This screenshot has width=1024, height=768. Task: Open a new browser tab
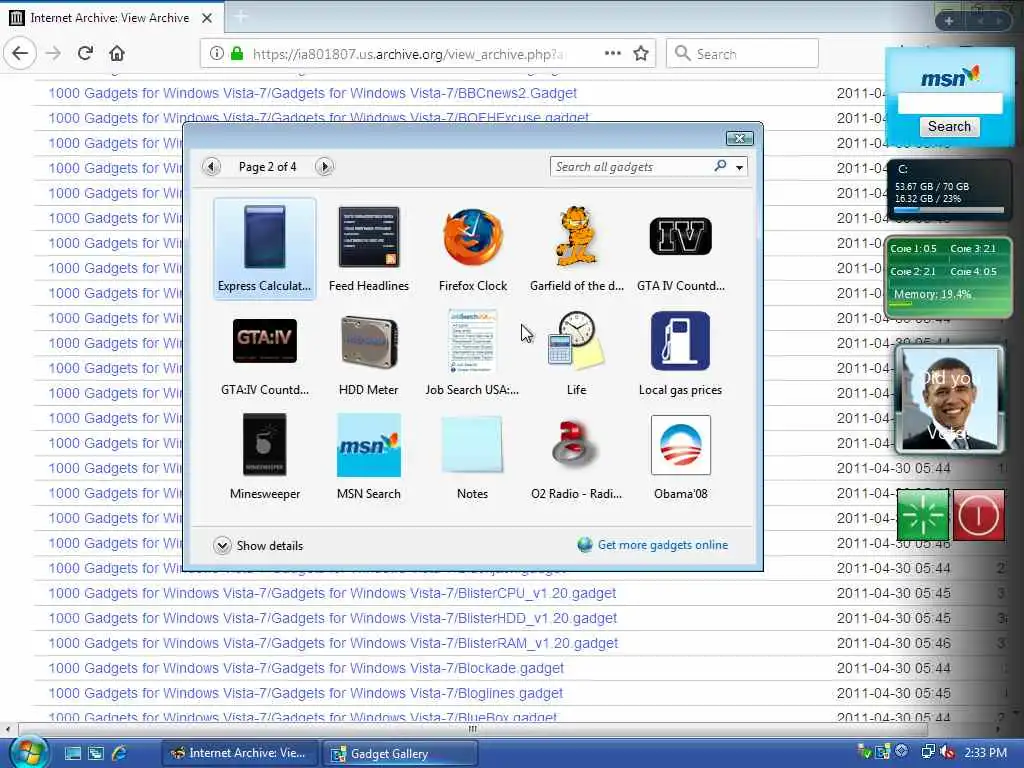(x=240, y=17)
